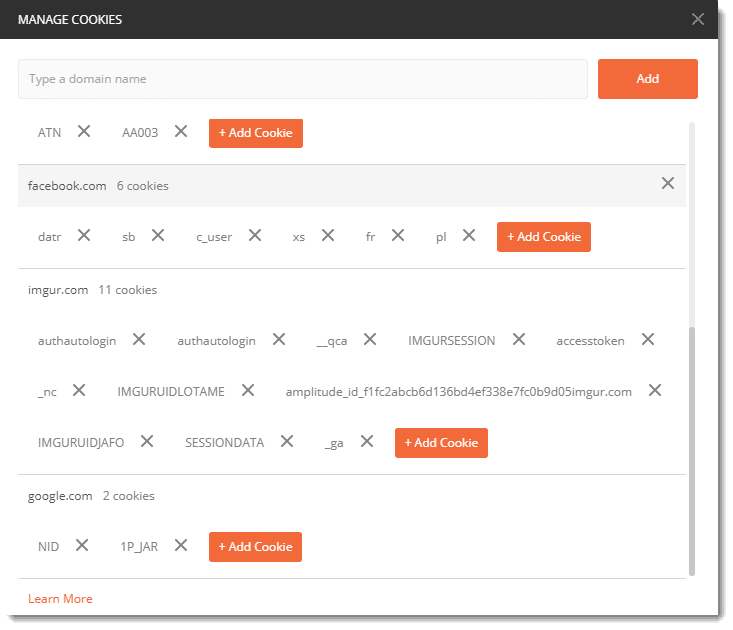Delete the NID cookie under google.com
The width and height of the screenshot is (733, 630).
(x=82, y=545)
